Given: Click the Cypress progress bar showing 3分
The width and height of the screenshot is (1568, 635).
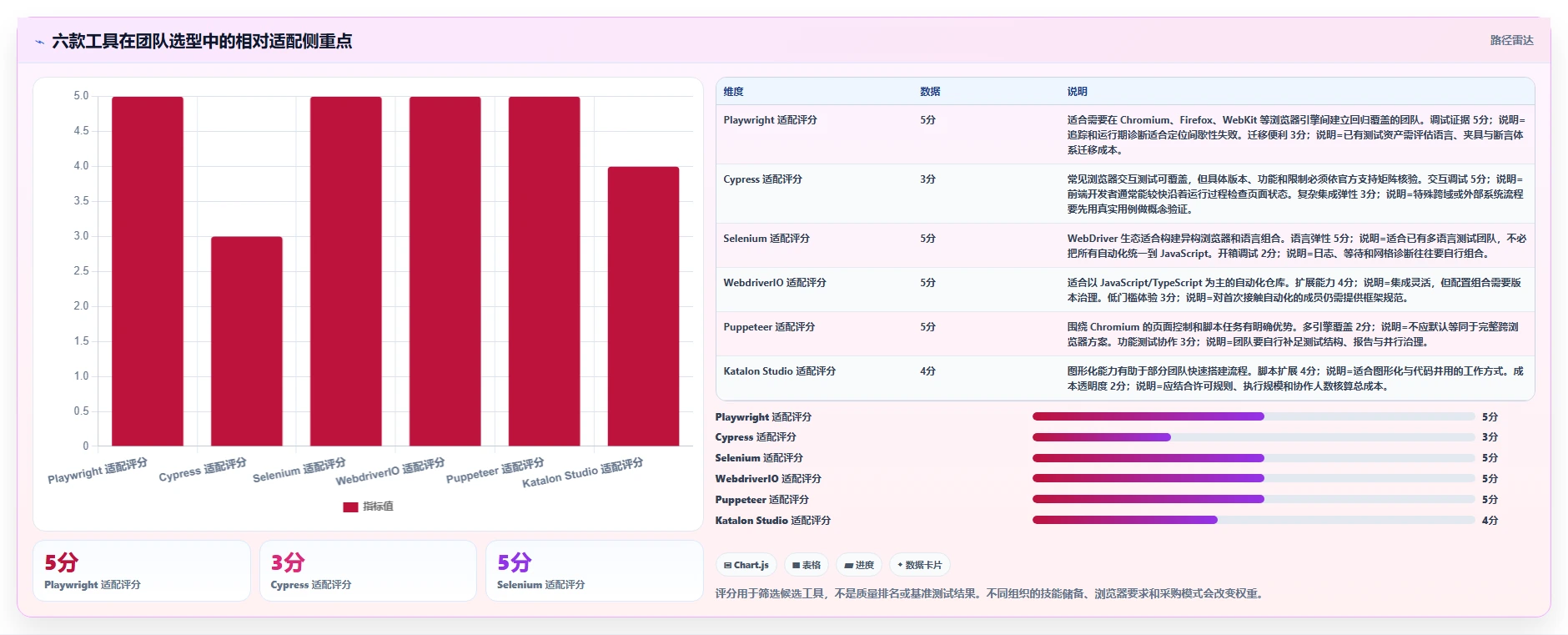Looking at the screenshot, I should click(x=1254, y=437).
